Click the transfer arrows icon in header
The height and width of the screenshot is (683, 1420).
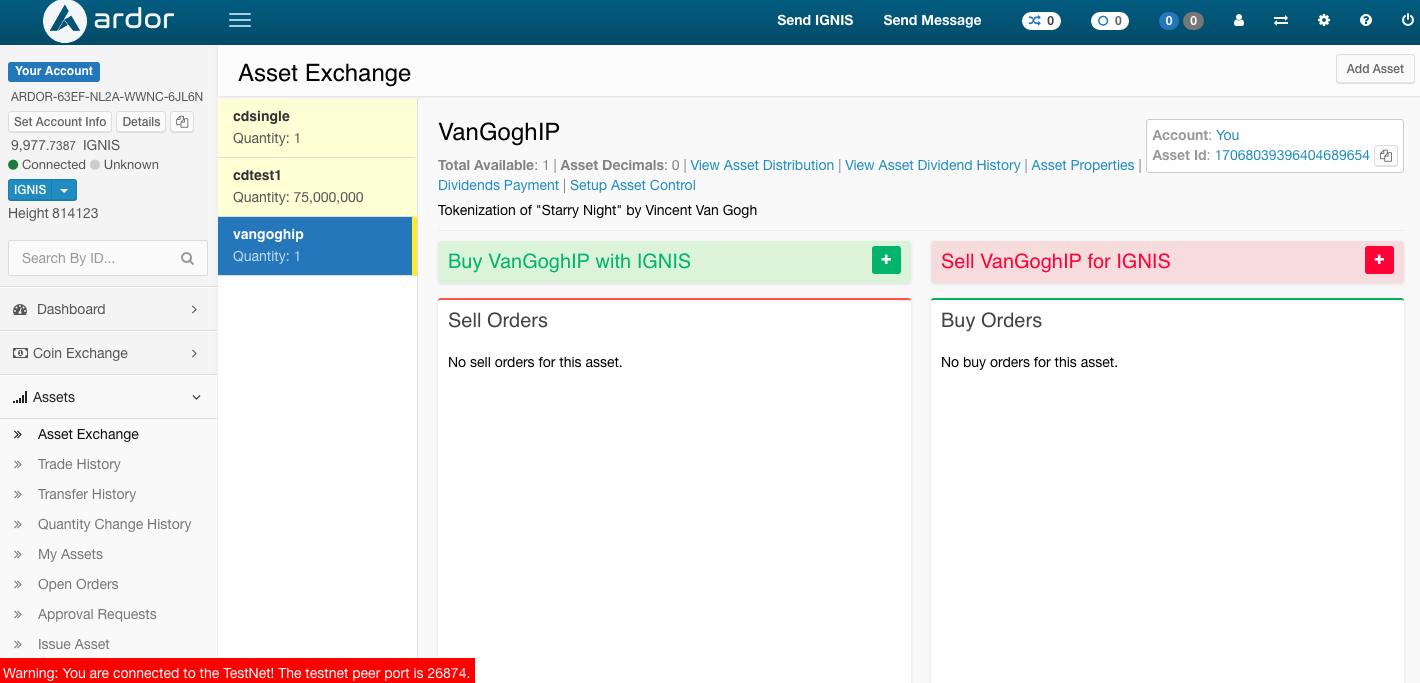[1281, 21]
